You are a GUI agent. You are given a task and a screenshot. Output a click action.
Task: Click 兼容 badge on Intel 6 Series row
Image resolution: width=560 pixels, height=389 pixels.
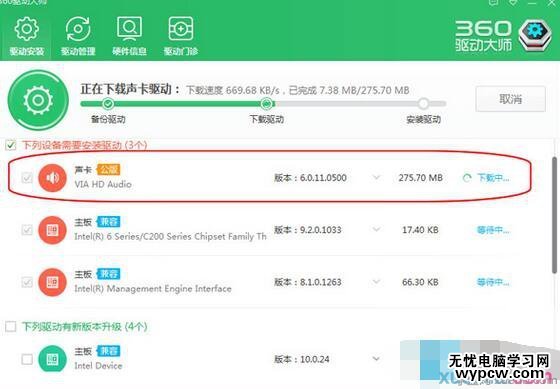(x=108, y=221)
